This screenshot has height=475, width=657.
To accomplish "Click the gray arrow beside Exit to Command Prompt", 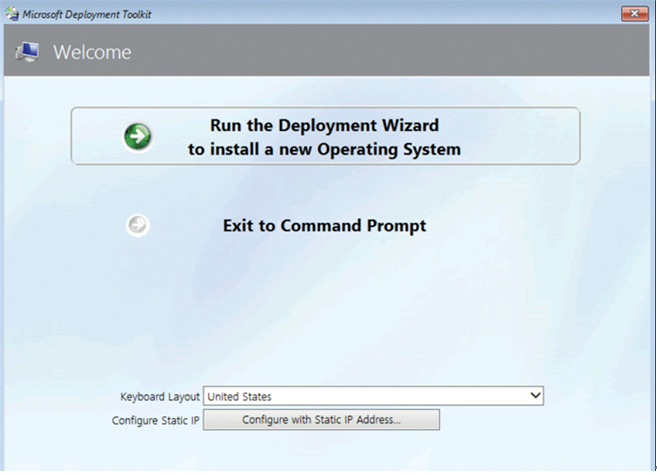I will tap(138, 225).
